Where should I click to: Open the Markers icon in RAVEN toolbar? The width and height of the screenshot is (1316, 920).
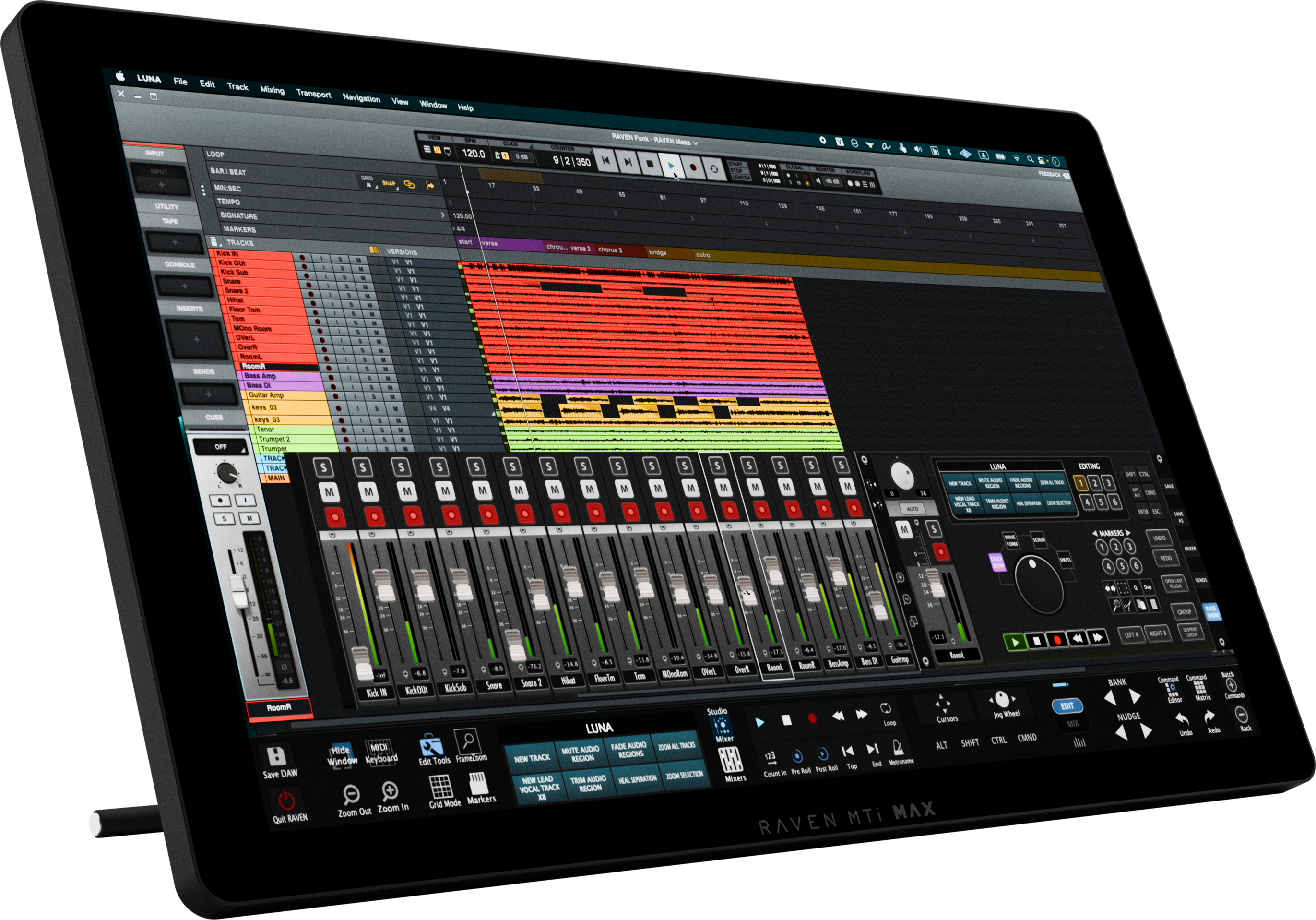[478, 784]
